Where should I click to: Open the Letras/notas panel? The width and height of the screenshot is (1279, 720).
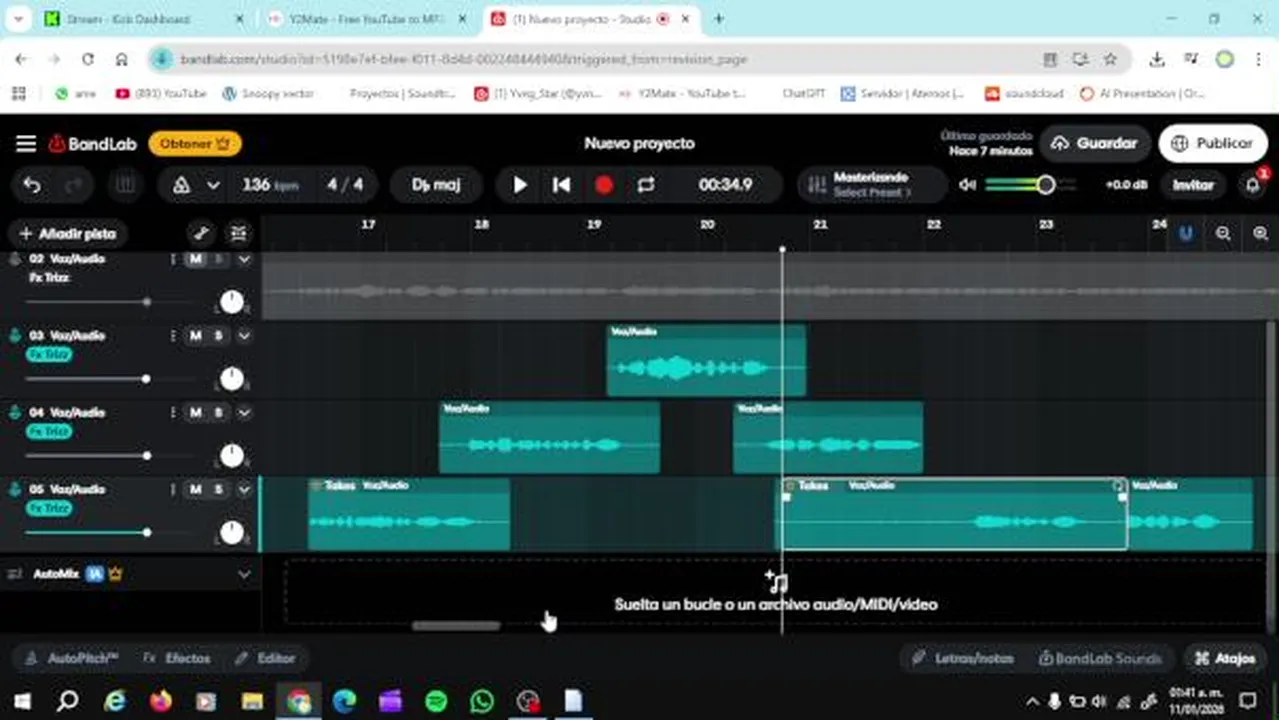(x=963, y=659)
